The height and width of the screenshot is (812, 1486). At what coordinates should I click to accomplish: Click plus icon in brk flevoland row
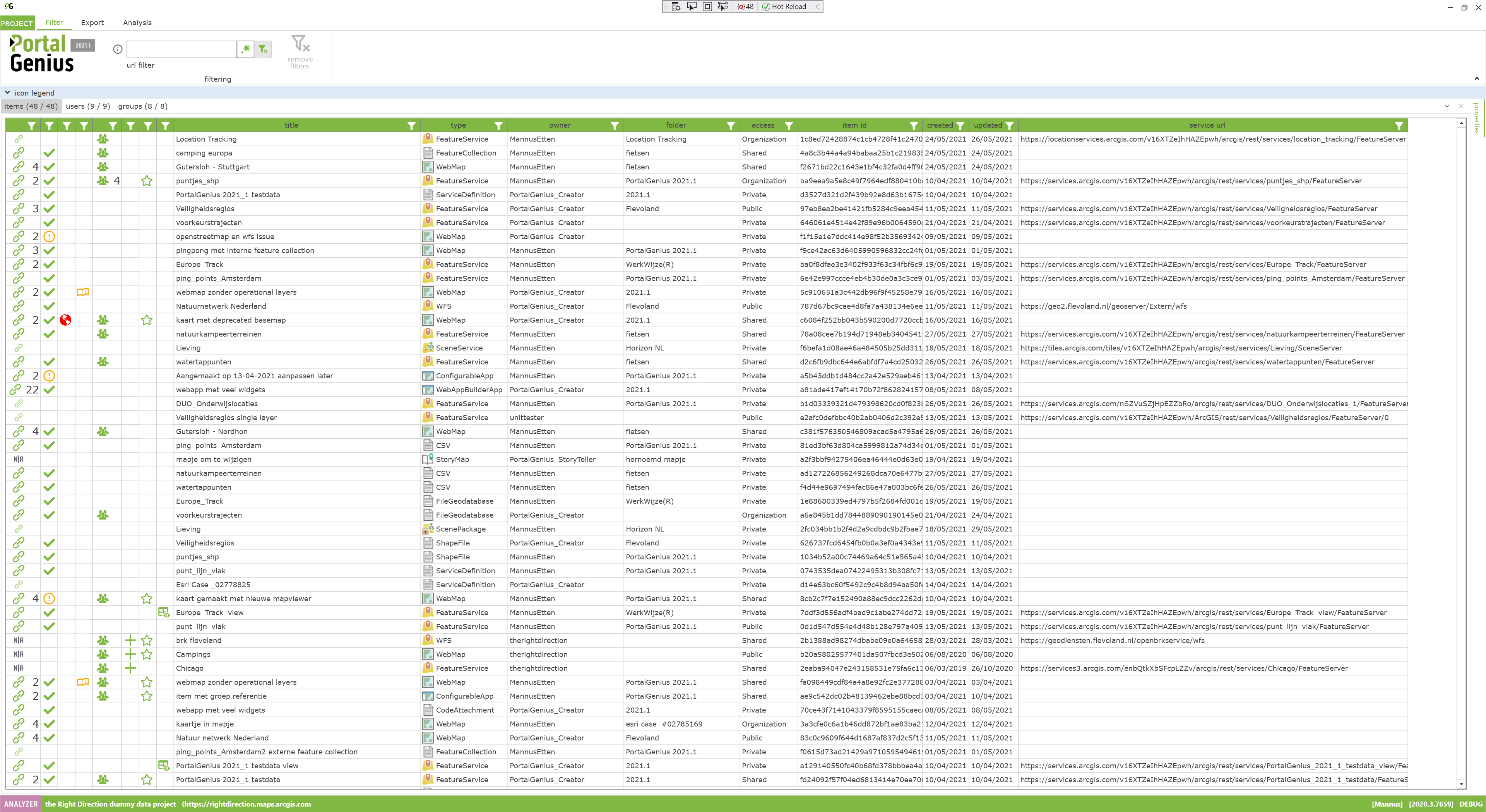tap(130, 640)
